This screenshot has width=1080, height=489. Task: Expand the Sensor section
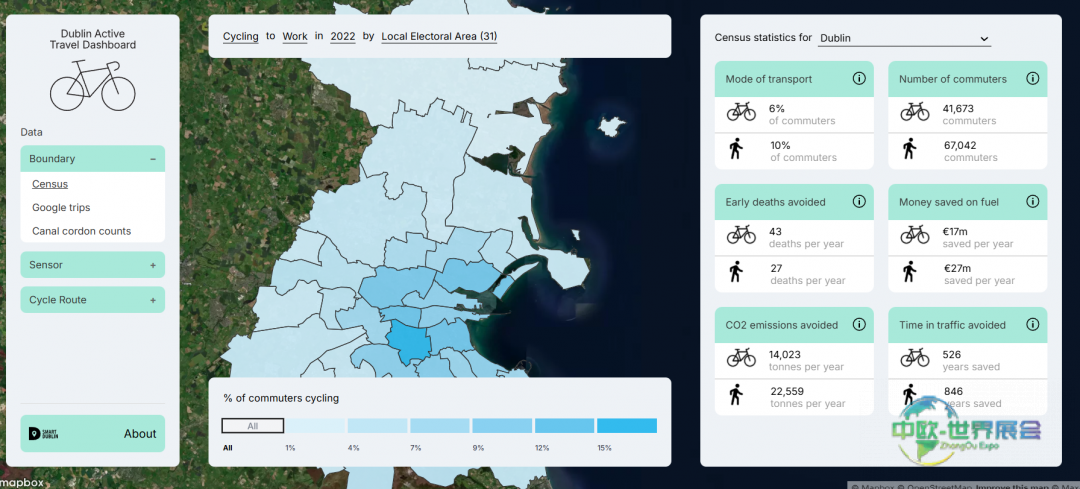coord(92,264)
